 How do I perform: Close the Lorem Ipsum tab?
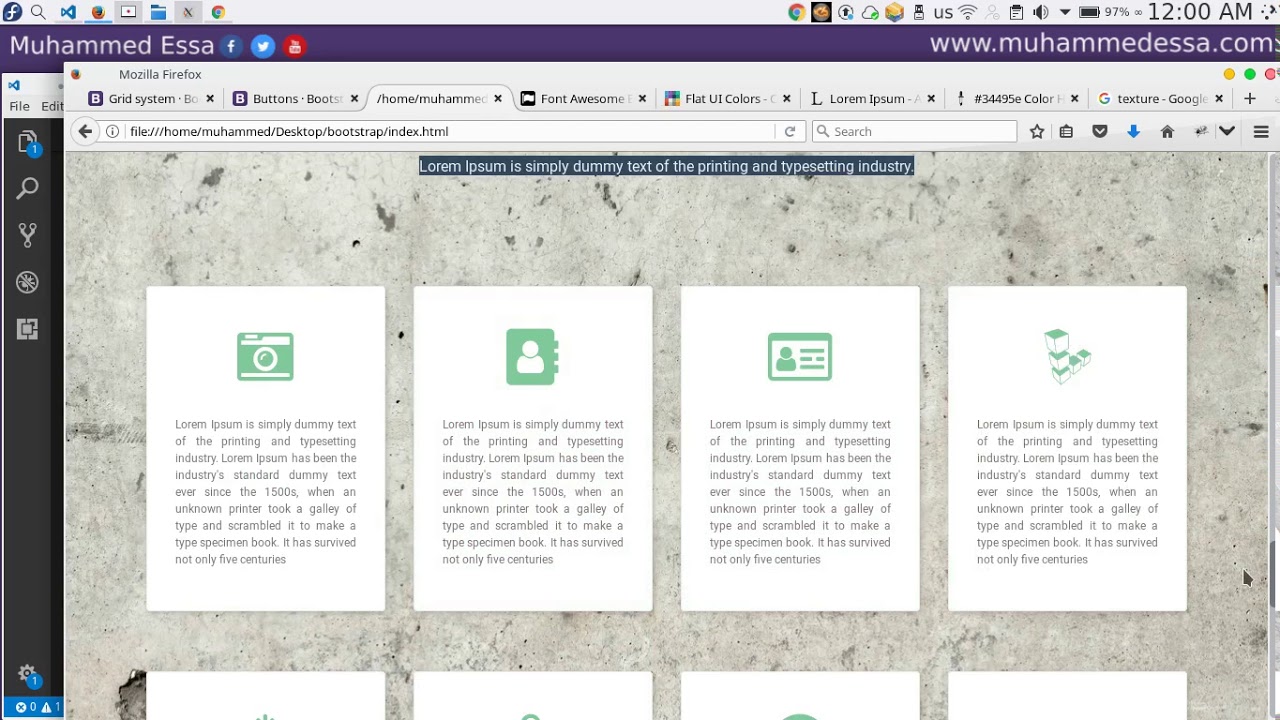click(931, 98)
